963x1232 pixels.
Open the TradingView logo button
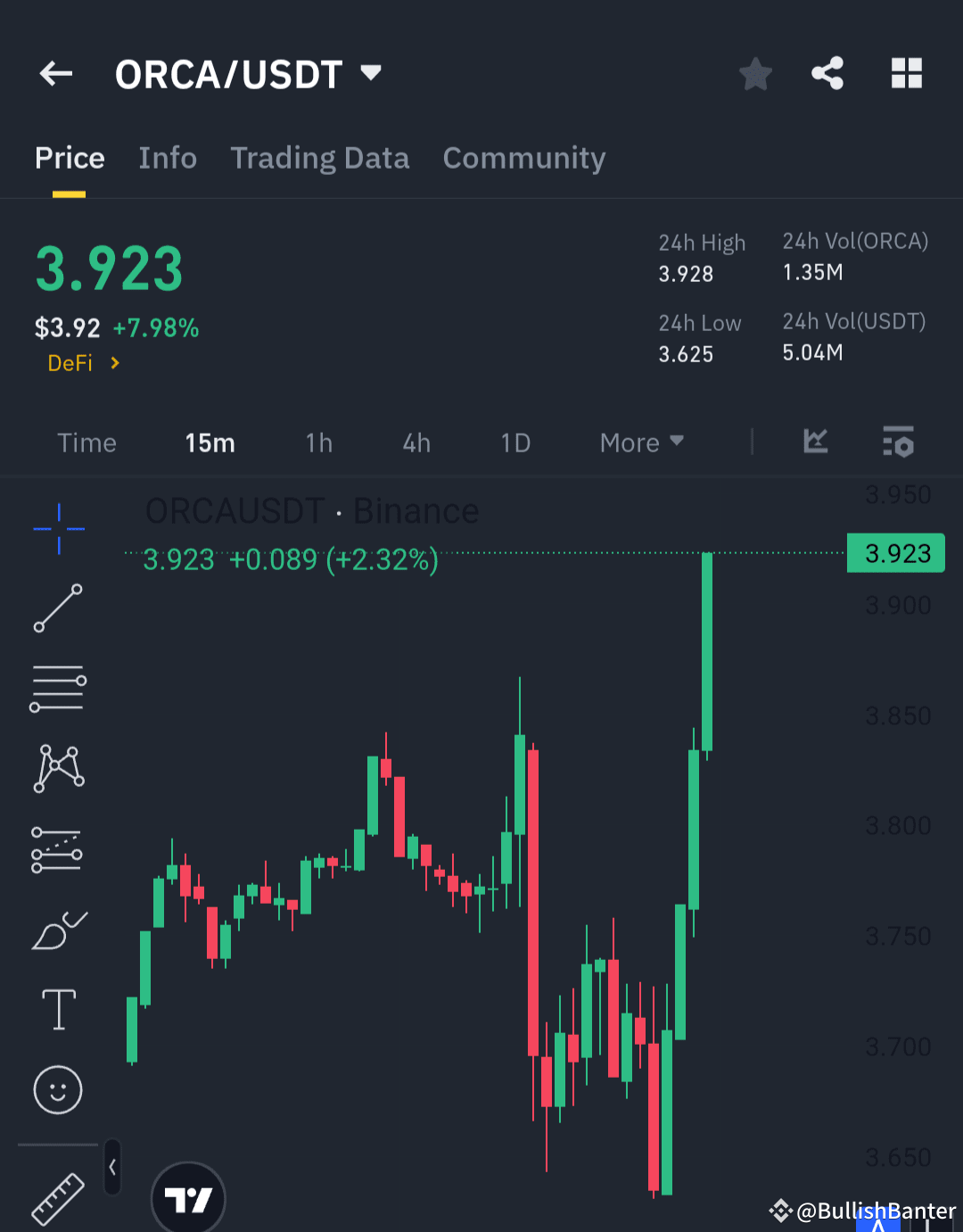coord(189,1198)
